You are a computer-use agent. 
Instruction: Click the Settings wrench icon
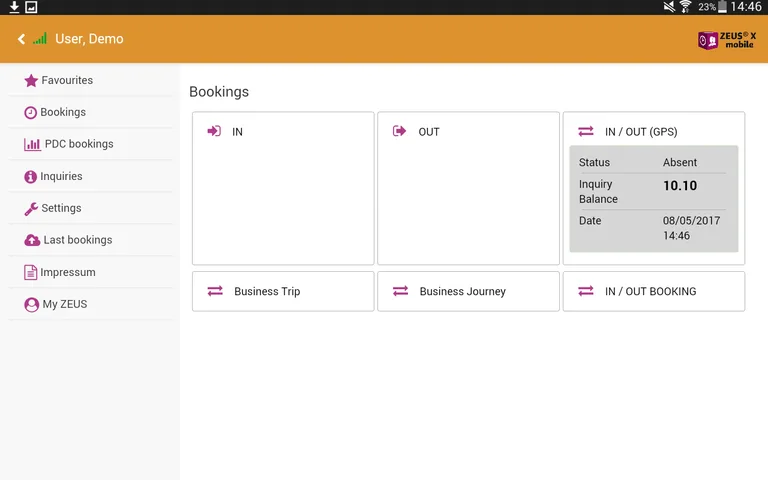coord(31,208)
